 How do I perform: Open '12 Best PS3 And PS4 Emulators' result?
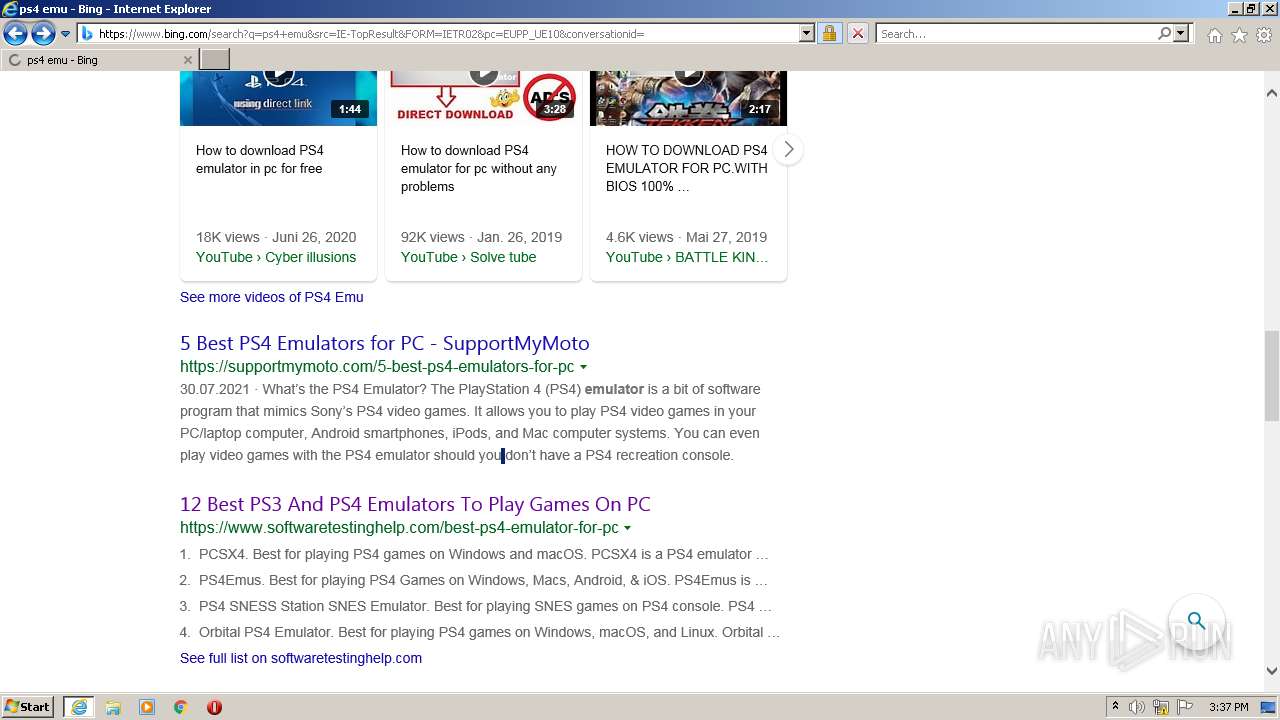[415, 504]
